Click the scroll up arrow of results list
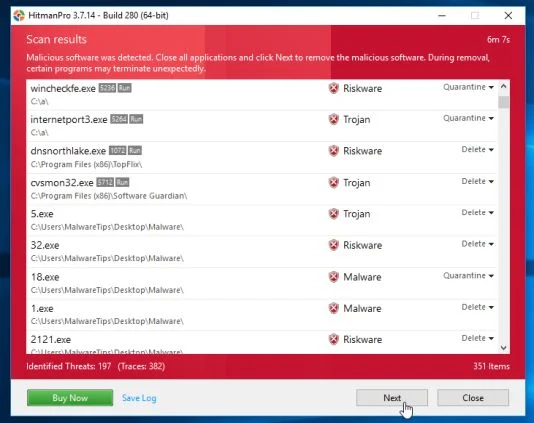The width and height of the screenshot is (534, 423). point(504,87)
